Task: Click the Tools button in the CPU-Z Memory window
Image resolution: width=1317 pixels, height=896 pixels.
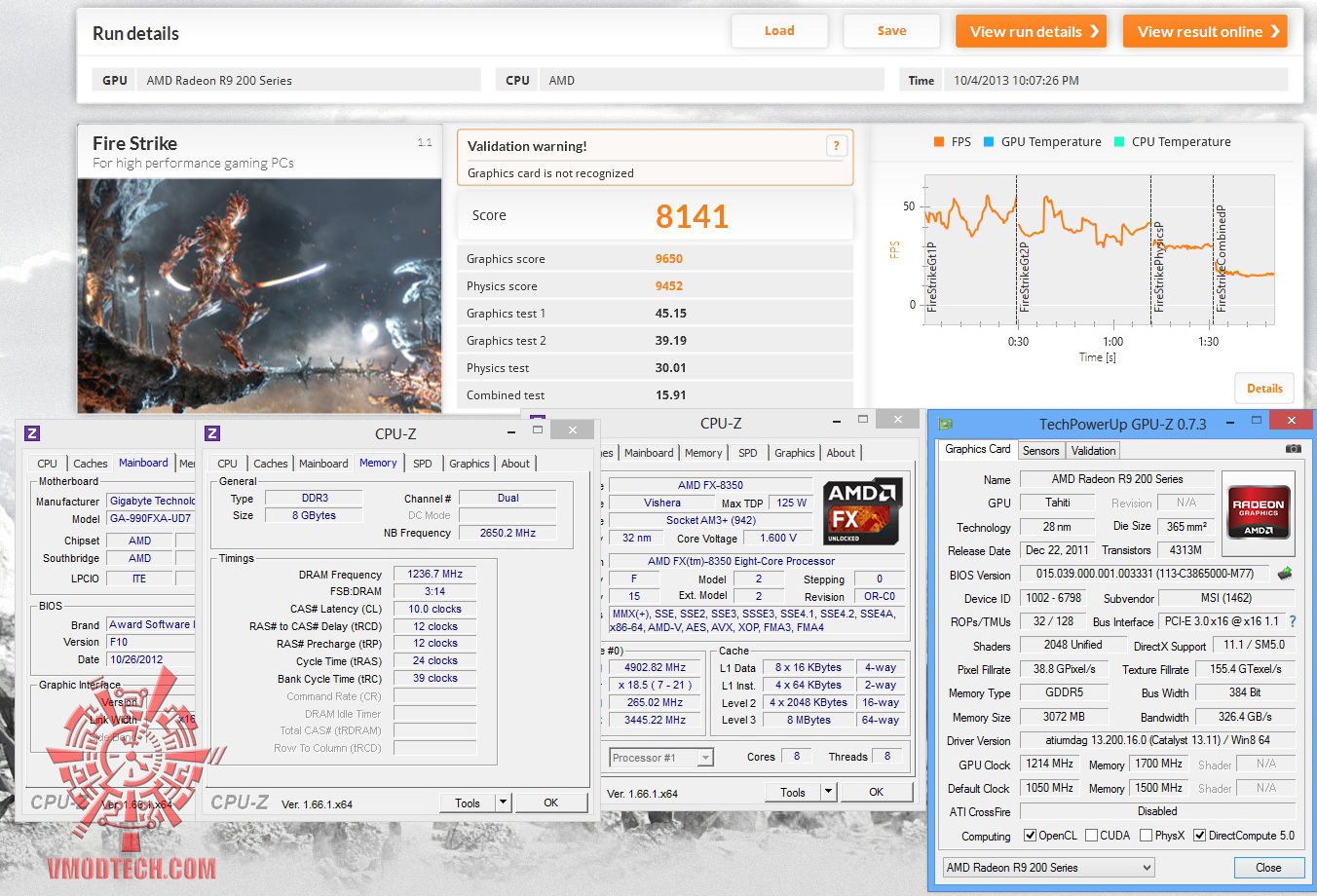Action: coord(468,803)
